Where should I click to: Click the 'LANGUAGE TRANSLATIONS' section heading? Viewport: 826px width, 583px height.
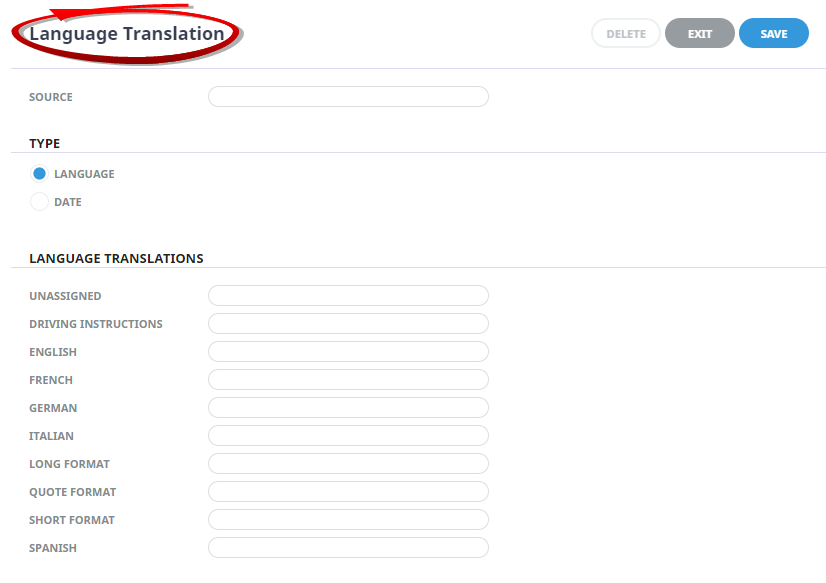(x=116, y=258)
